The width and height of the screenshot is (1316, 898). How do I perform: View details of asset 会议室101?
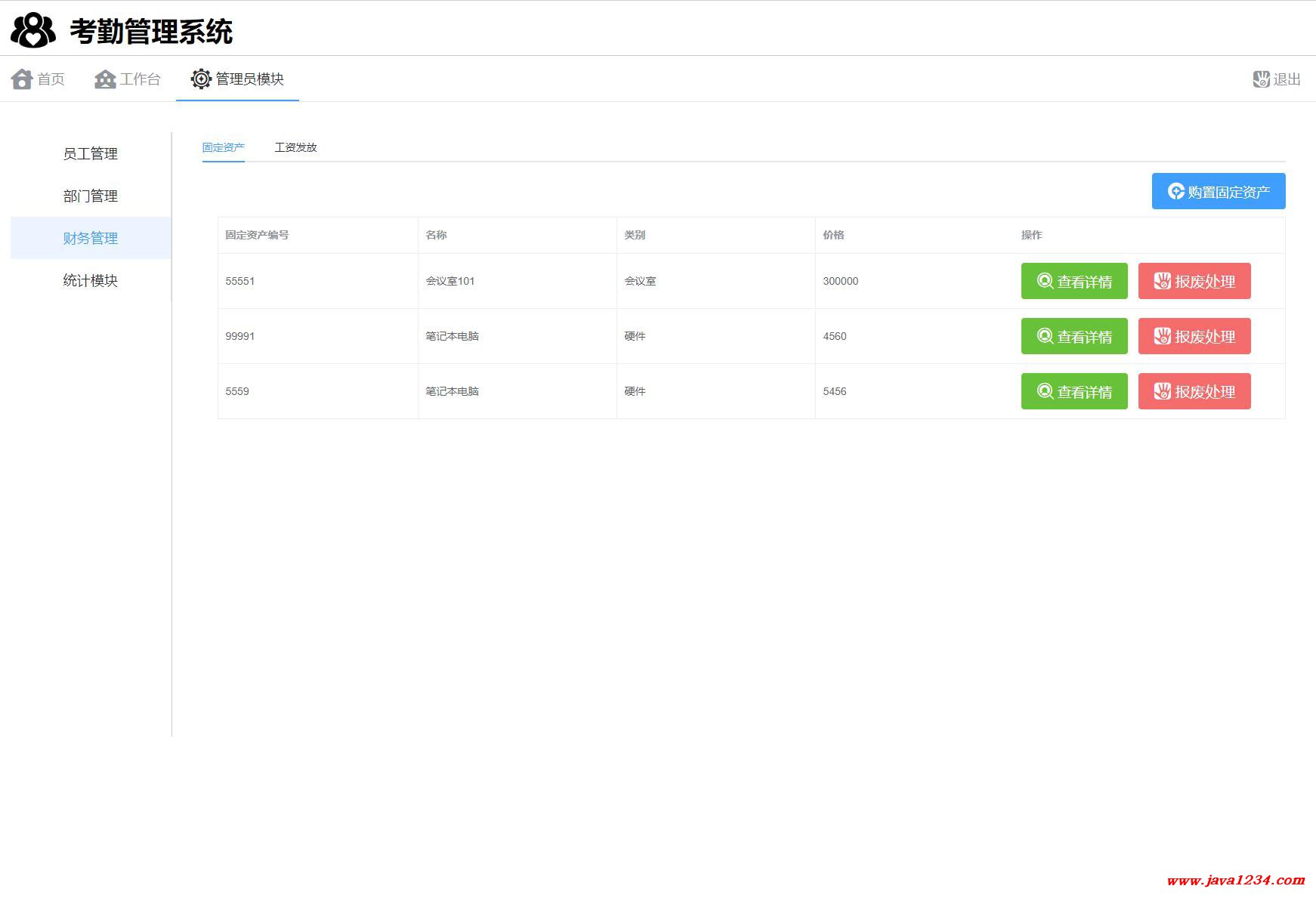click(1074, 281)
